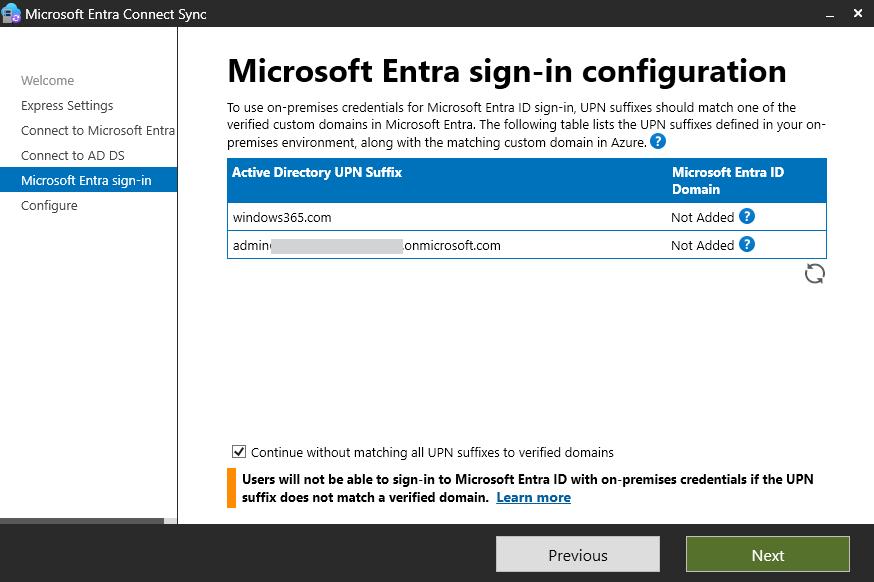Open the Learn more link

coord(533,497)
